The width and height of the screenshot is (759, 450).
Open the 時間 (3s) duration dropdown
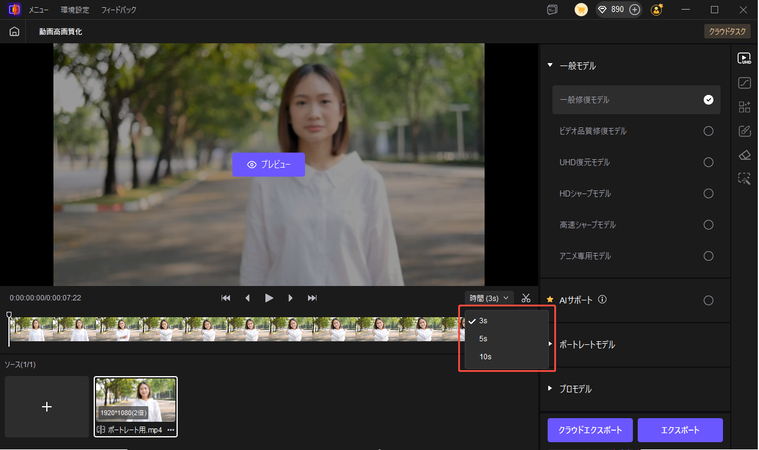coord(490,298)
